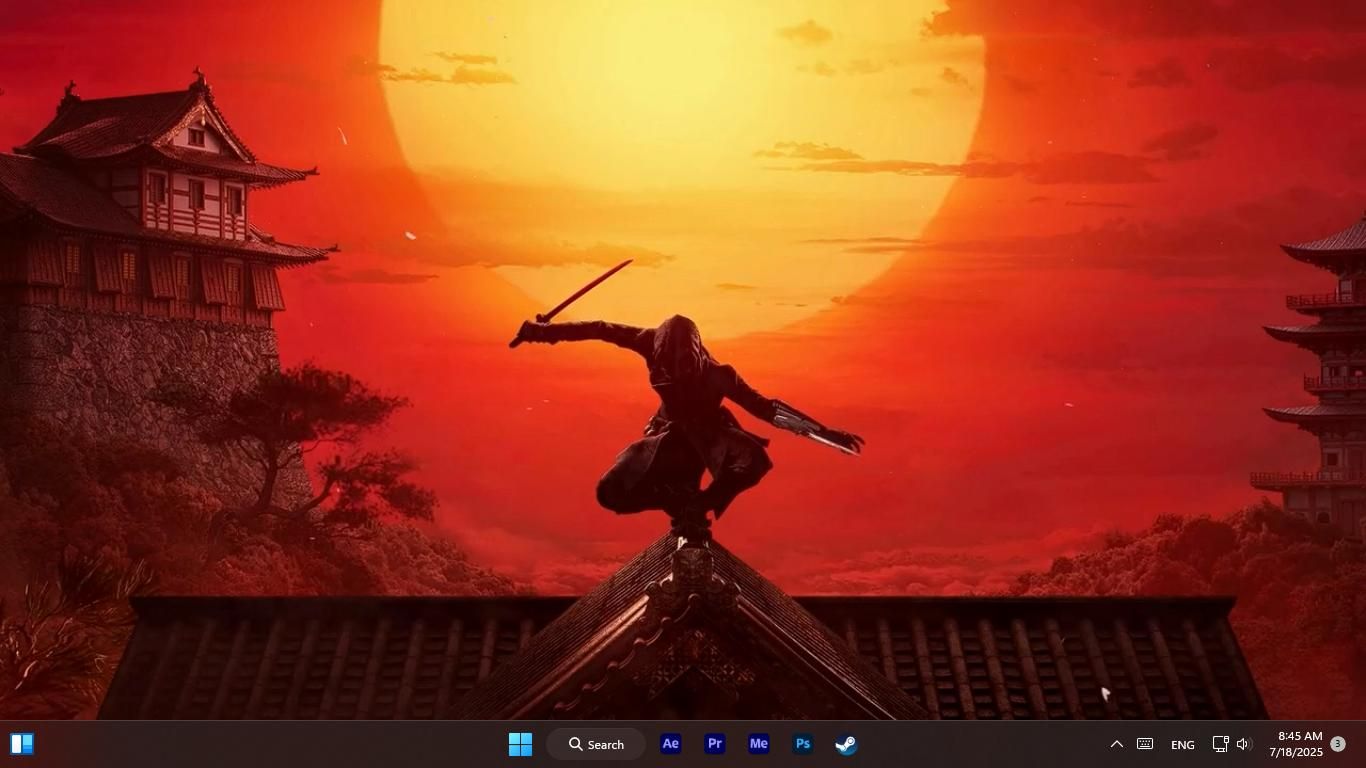Switch input language via ENG indicator
This screenshot has height=768, width=1366.
point(1183,745)
